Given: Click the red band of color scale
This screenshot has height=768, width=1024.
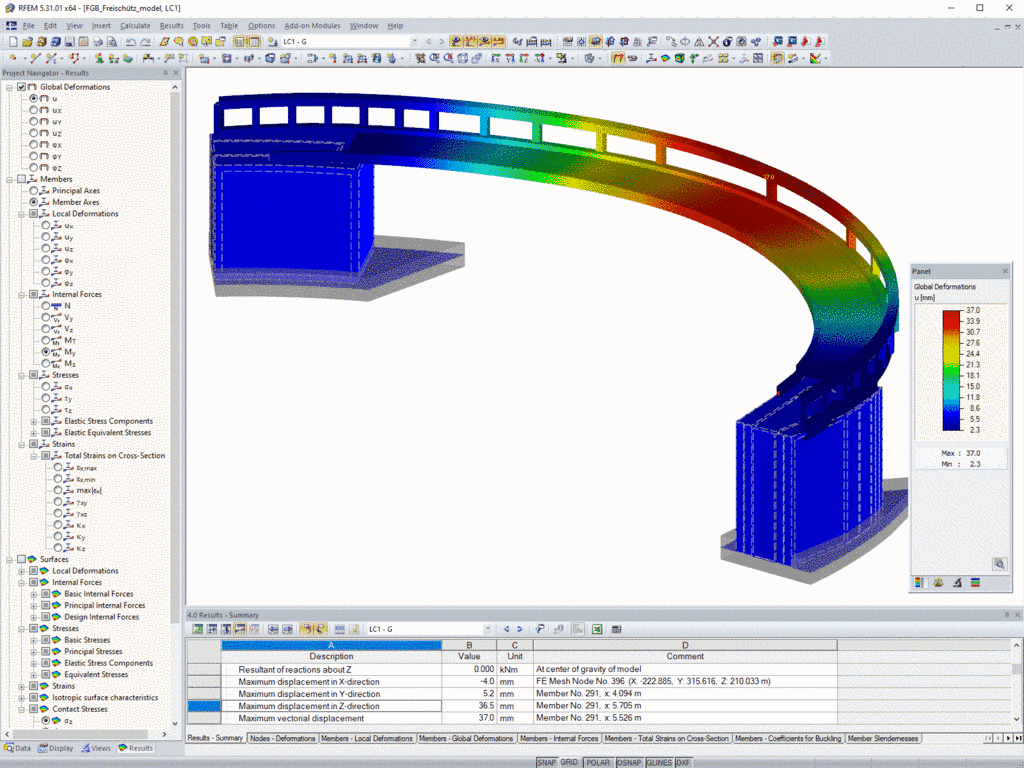Looking at the screenshot, I should [952, 316].
